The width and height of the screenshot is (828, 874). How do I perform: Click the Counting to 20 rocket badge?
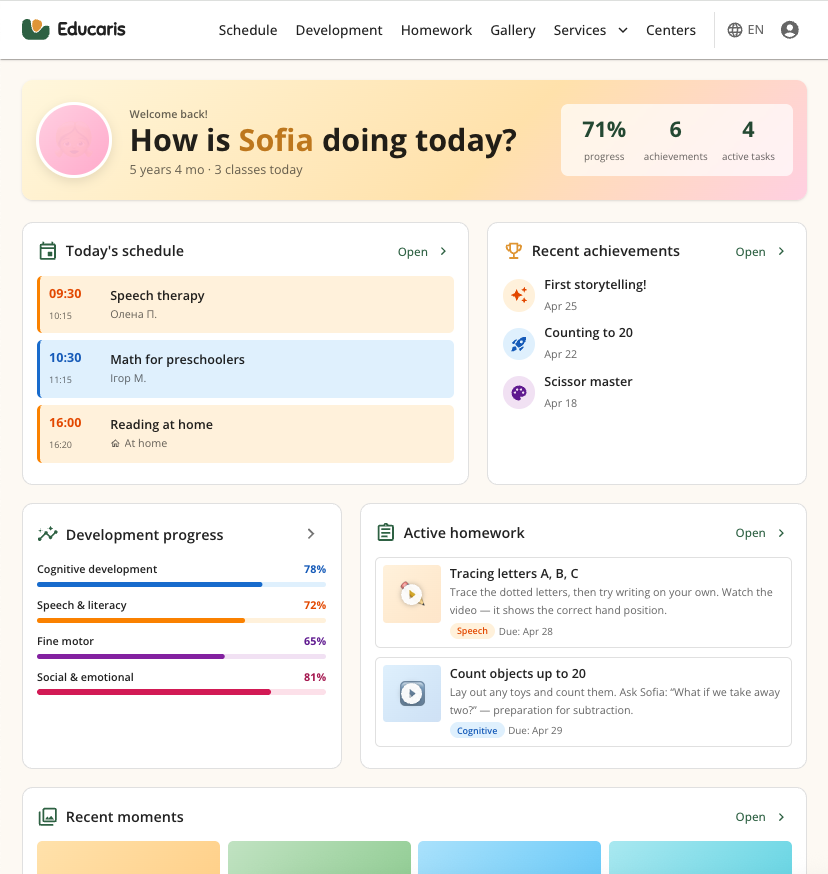click(x=518, y=343)
